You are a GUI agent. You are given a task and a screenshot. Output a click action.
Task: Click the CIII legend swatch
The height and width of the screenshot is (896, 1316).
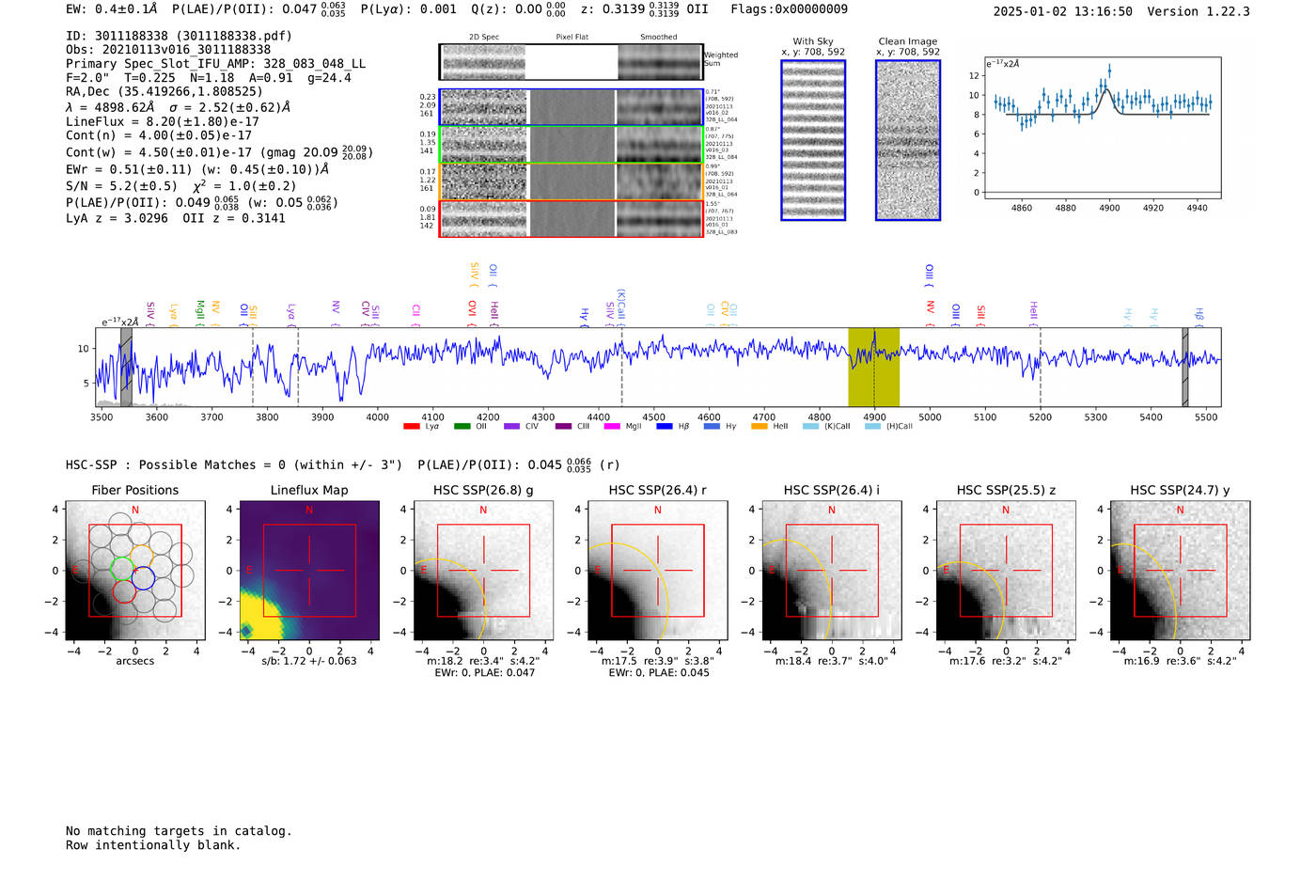tap(563, 426)
